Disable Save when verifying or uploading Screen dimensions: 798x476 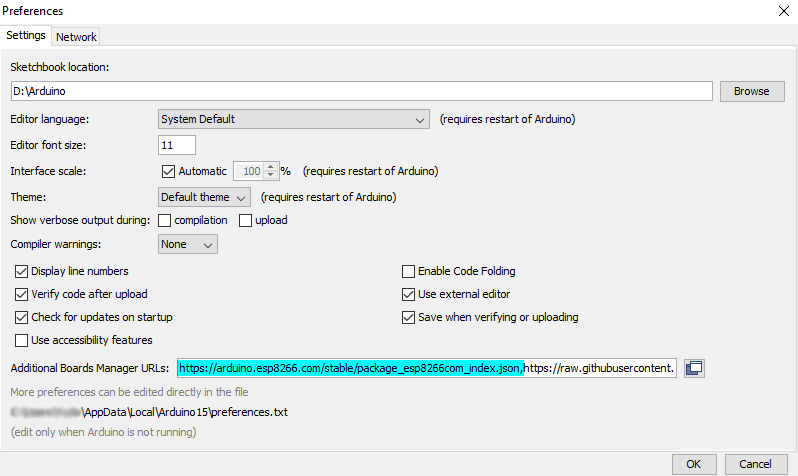click(408, 317)
